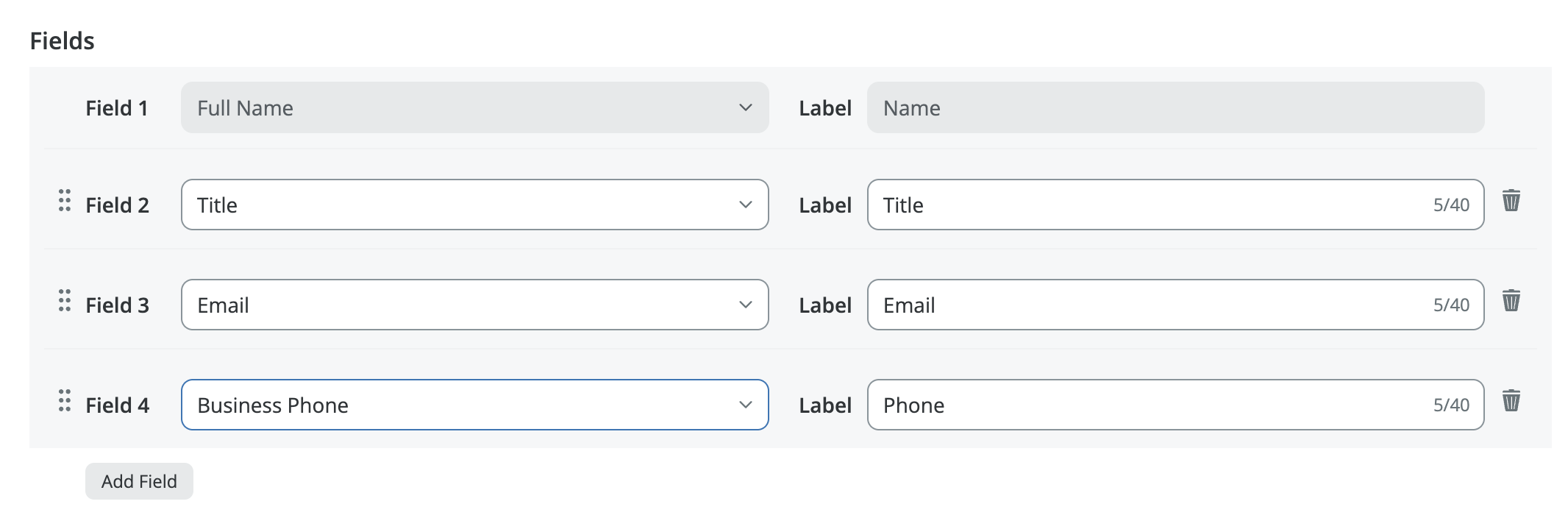Delete Field 2 using trash icon

(1511, 201)
